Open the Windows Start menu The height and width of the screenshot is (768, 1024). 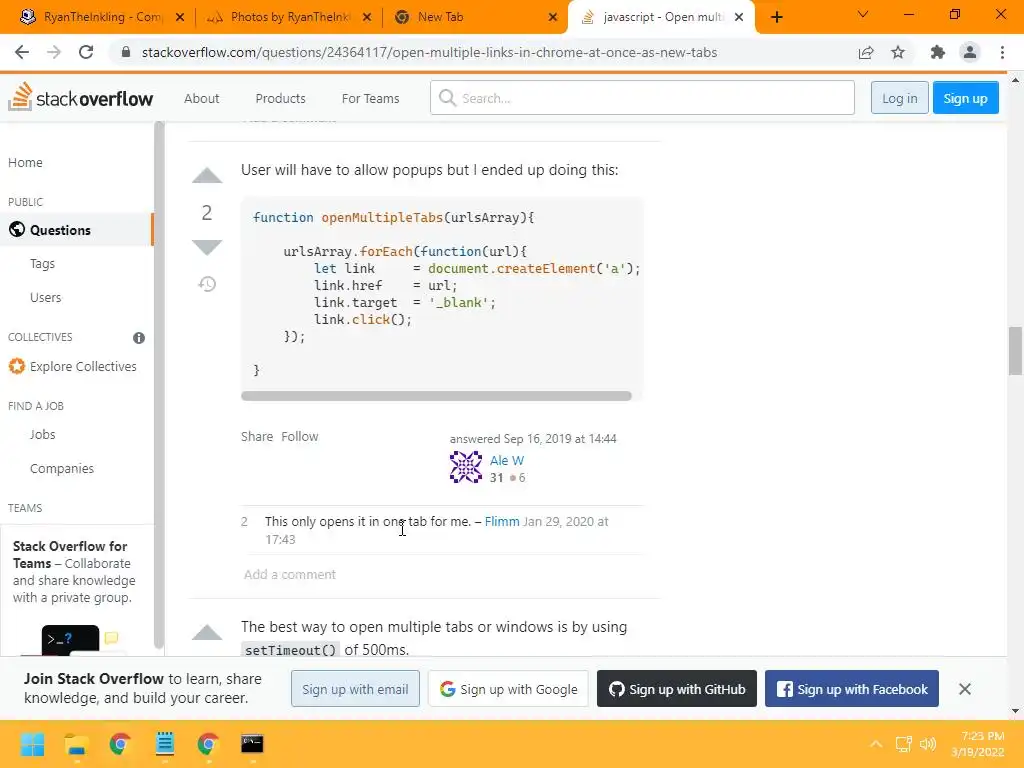[x=32, y=744]
